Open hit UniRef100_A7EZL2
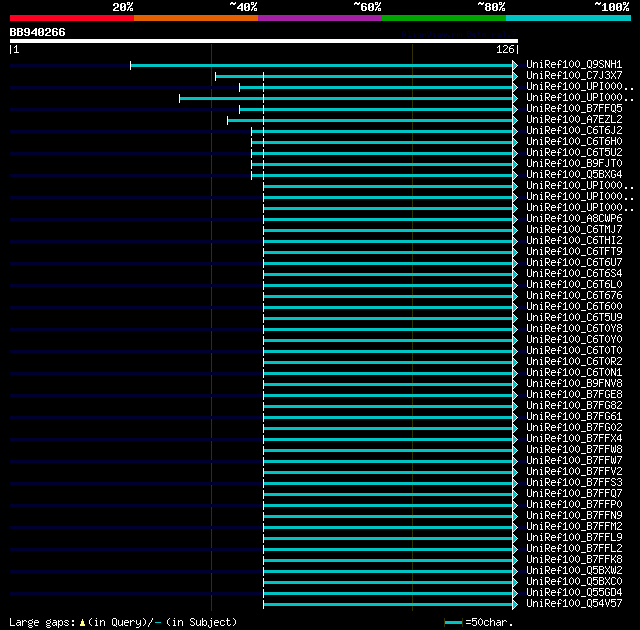Screen dimensions: 640x630 pyautogui.click(x=574, y=120)
